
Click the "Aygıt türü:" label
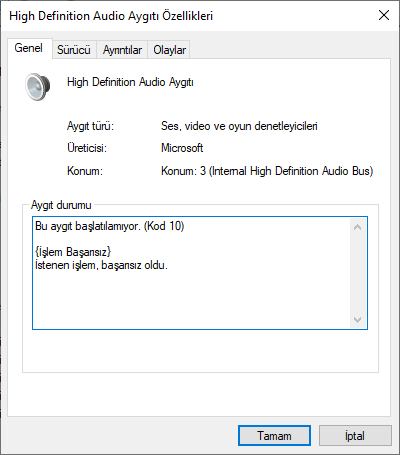point(90,126)
